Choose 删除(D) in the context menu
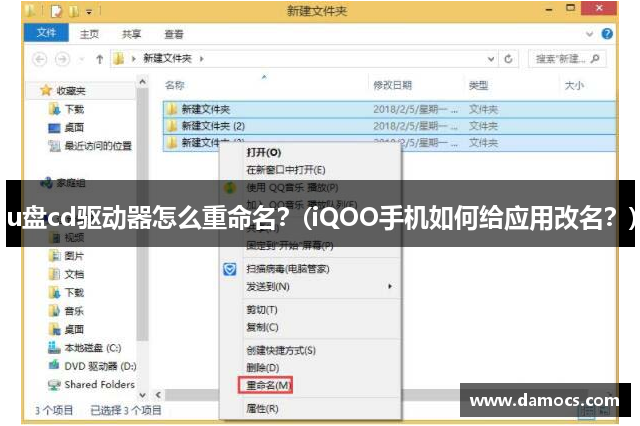640x426 pixels. coord(262,368)
